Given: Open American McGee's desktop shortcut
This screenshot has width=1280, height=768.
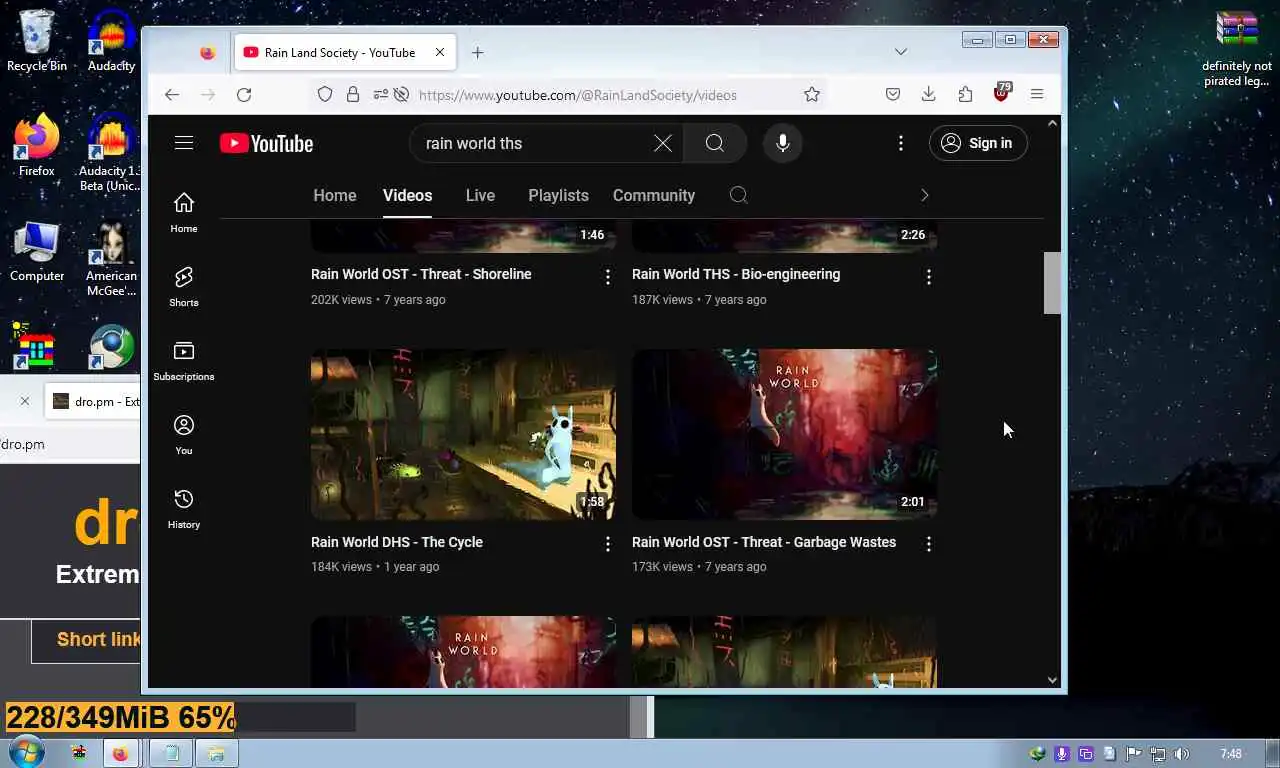Looking at the screenshot, I should pos(111,258).
